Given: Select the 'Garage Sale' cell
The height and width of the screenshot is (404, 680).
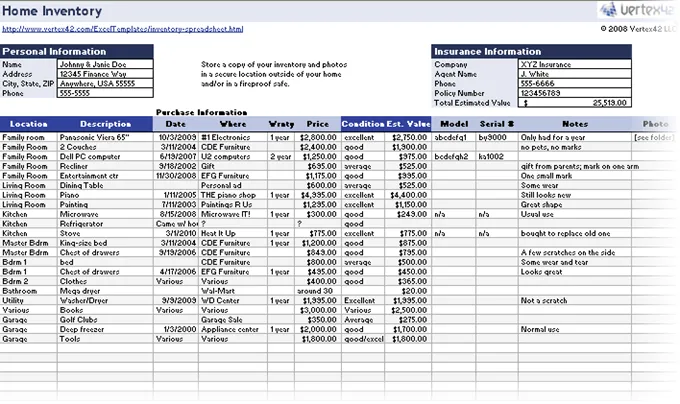Looking at the screenshot, I should coord(233,319).
